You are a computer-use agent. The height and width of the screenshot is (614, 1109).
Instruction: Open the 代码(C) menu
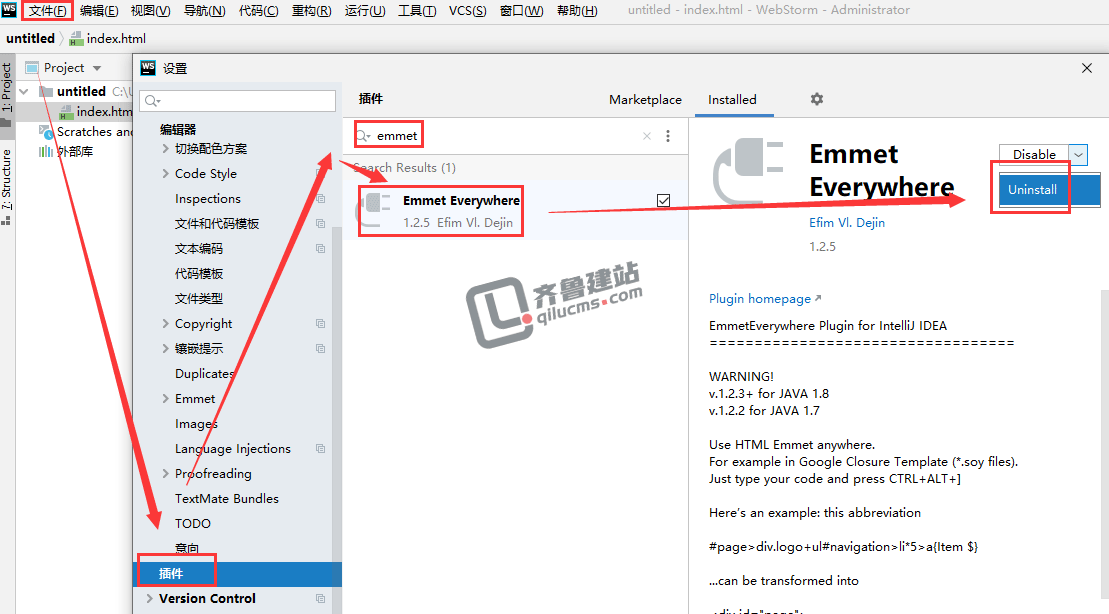258,11
